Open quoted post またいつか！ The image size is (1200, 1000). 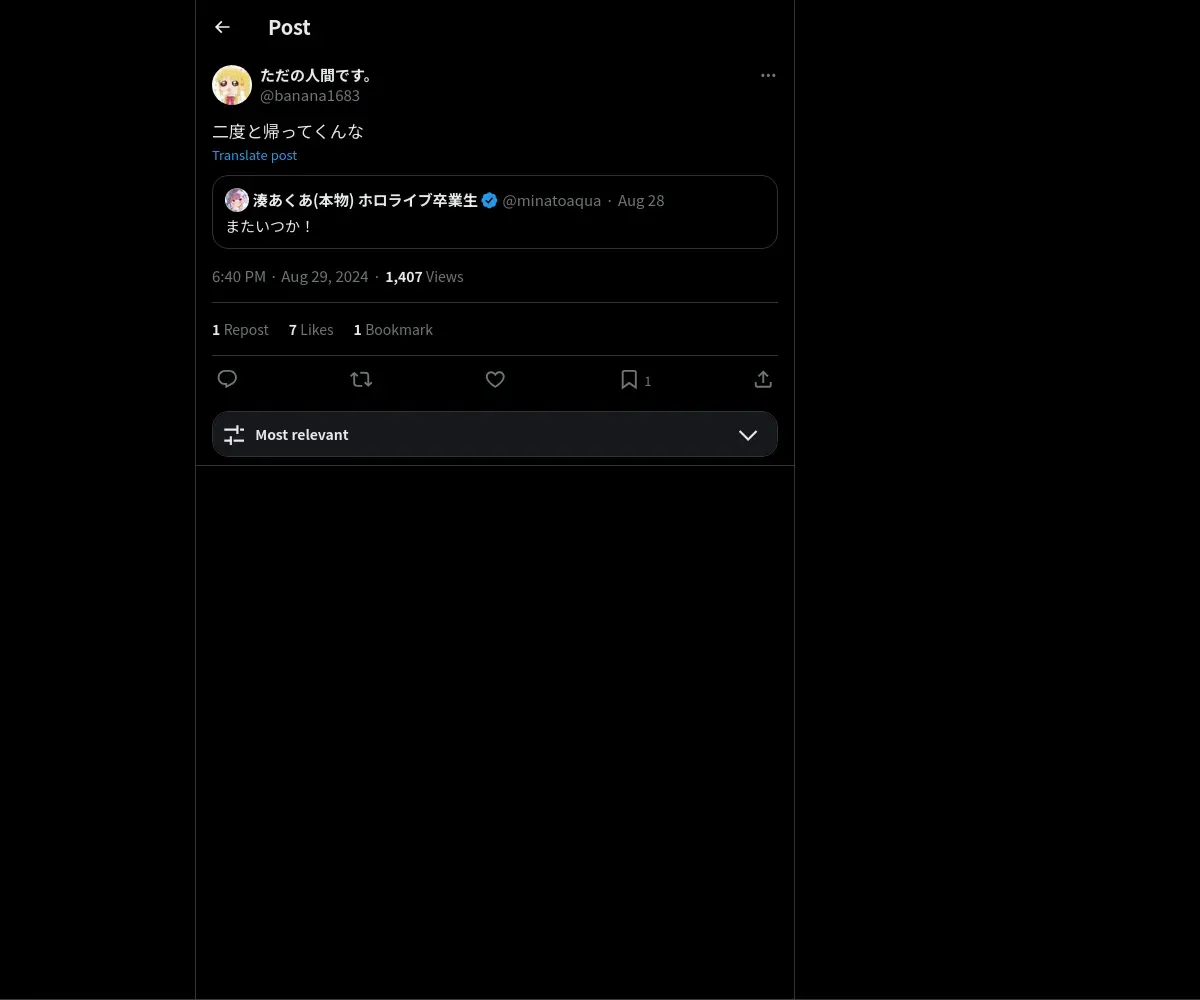click(494, 227)
